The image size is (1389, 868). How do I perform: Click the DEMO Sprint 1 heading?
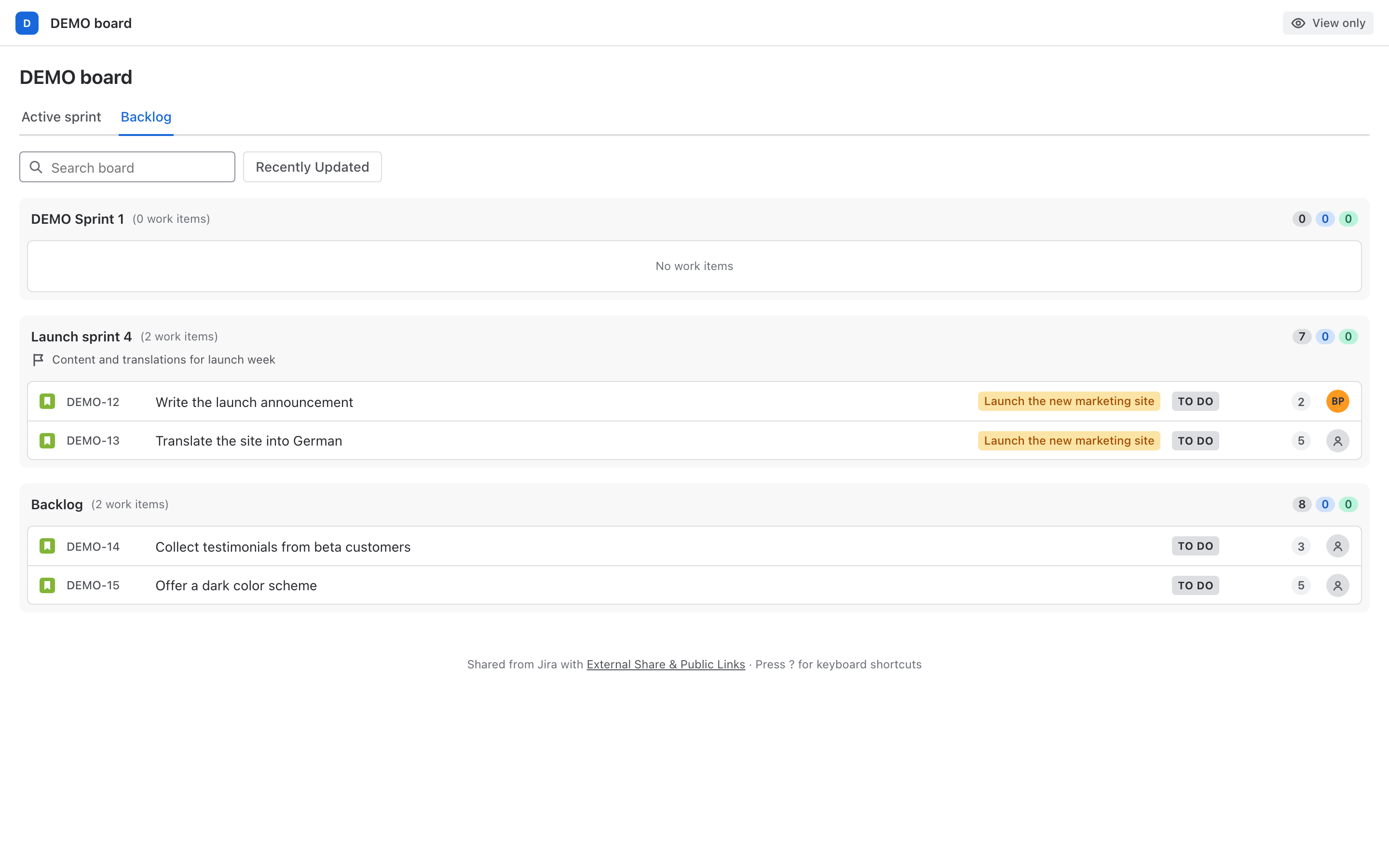78,219
